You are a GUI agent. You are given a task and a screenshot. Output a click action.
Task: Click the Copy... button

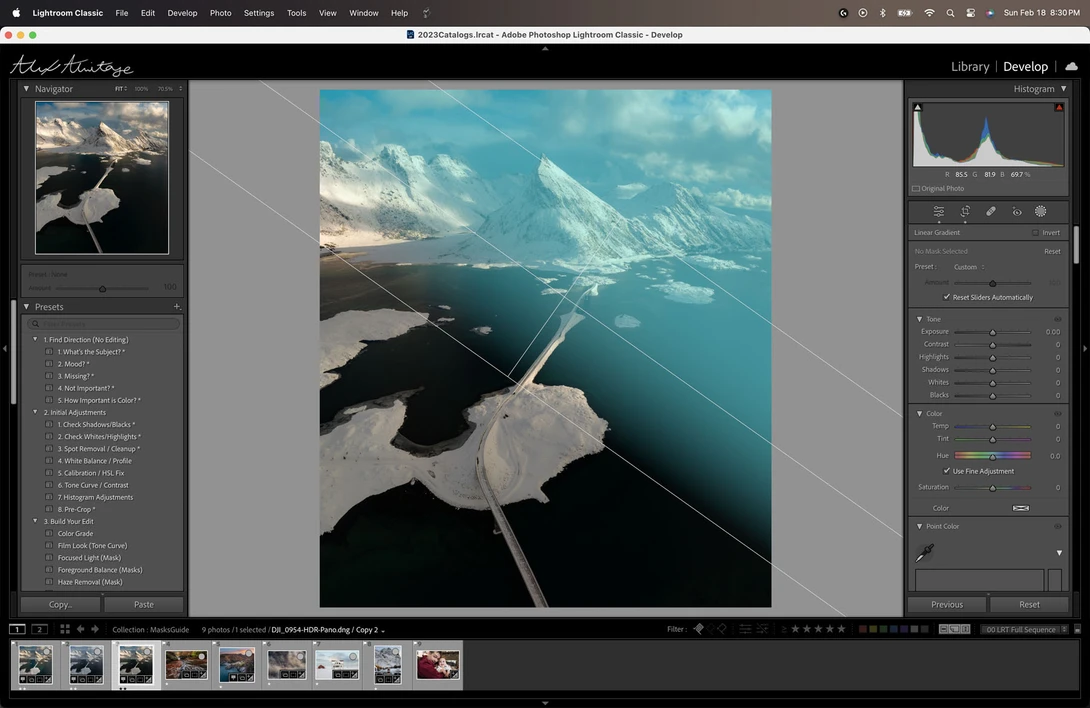click(60, 604)
